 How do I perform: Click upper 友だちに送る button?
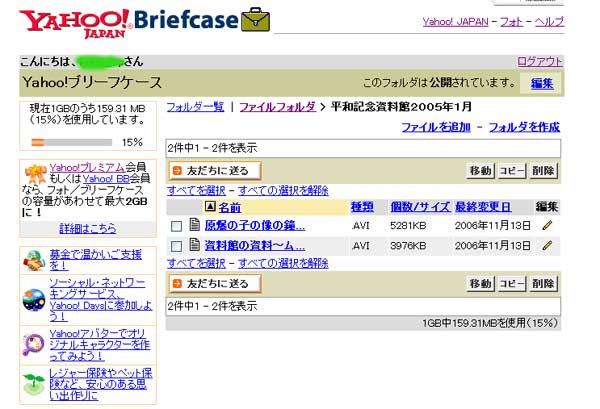[215, 171]
